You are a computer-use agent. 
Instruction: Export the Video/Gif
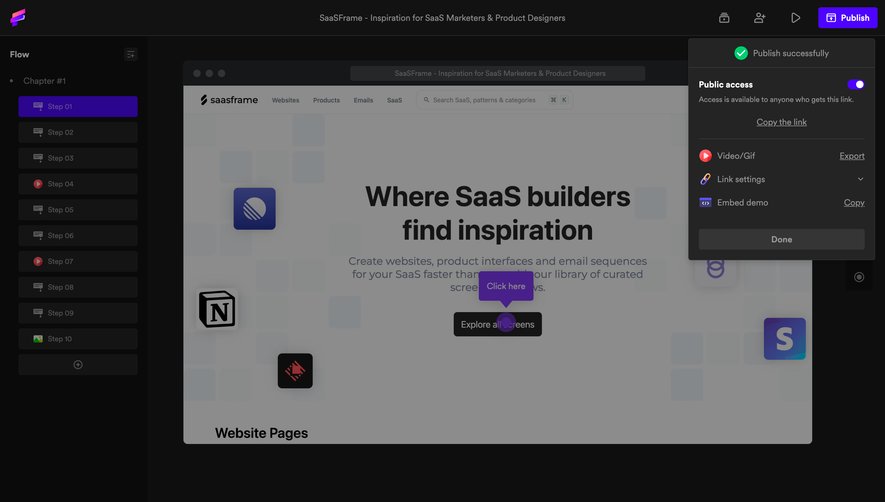click(852, 156)
